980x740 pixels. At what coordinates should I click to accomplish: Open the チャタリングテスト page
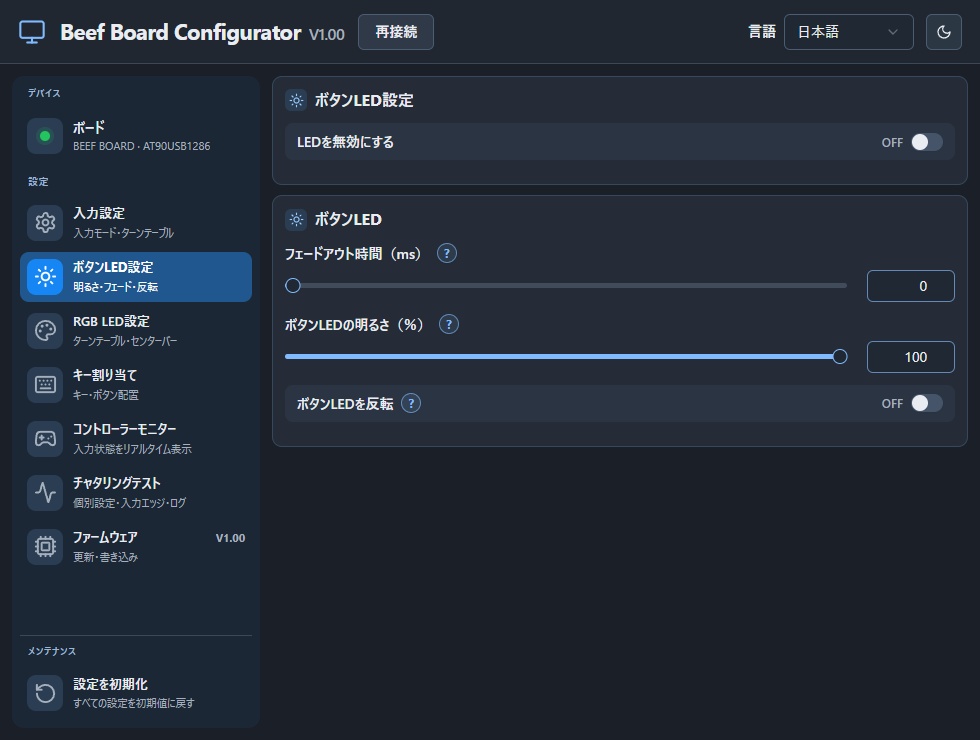136,492
